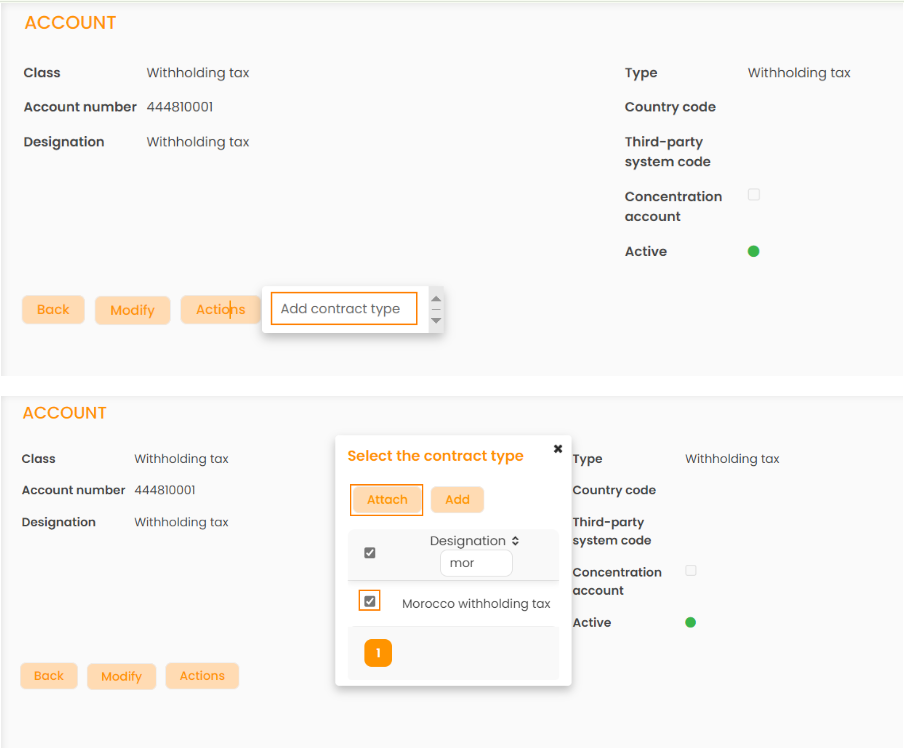Open the Actions dropdown in the view behind the dialog
The width and height of the screenshot is (904, 748).
click(x=202, y=676)
